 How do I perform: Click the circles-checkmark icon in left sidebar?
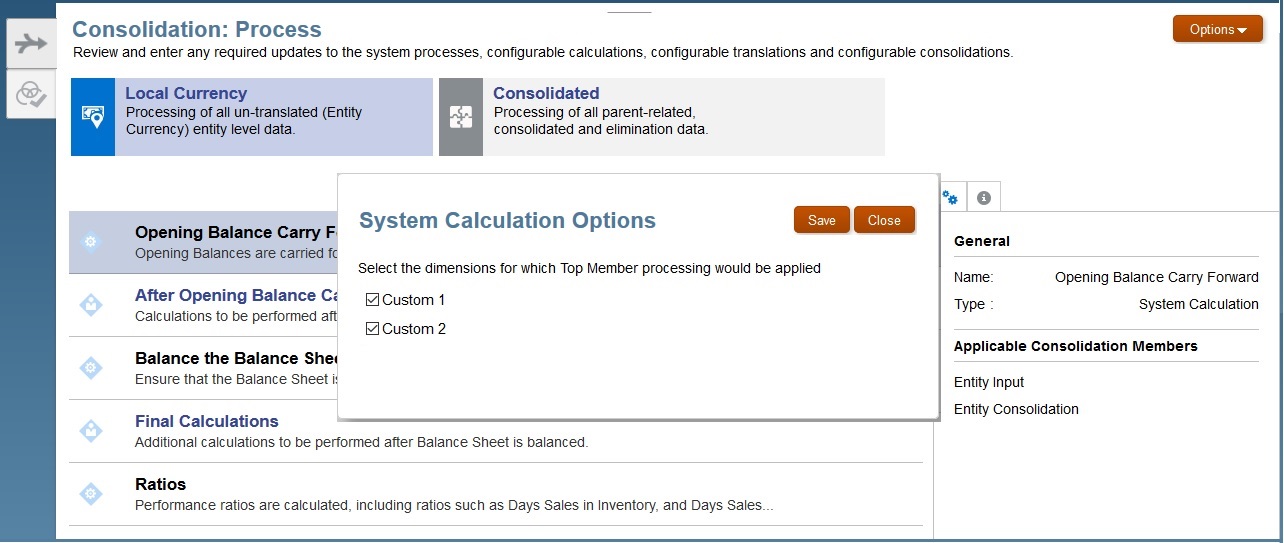pyautogui.click(x=31, y=94)
